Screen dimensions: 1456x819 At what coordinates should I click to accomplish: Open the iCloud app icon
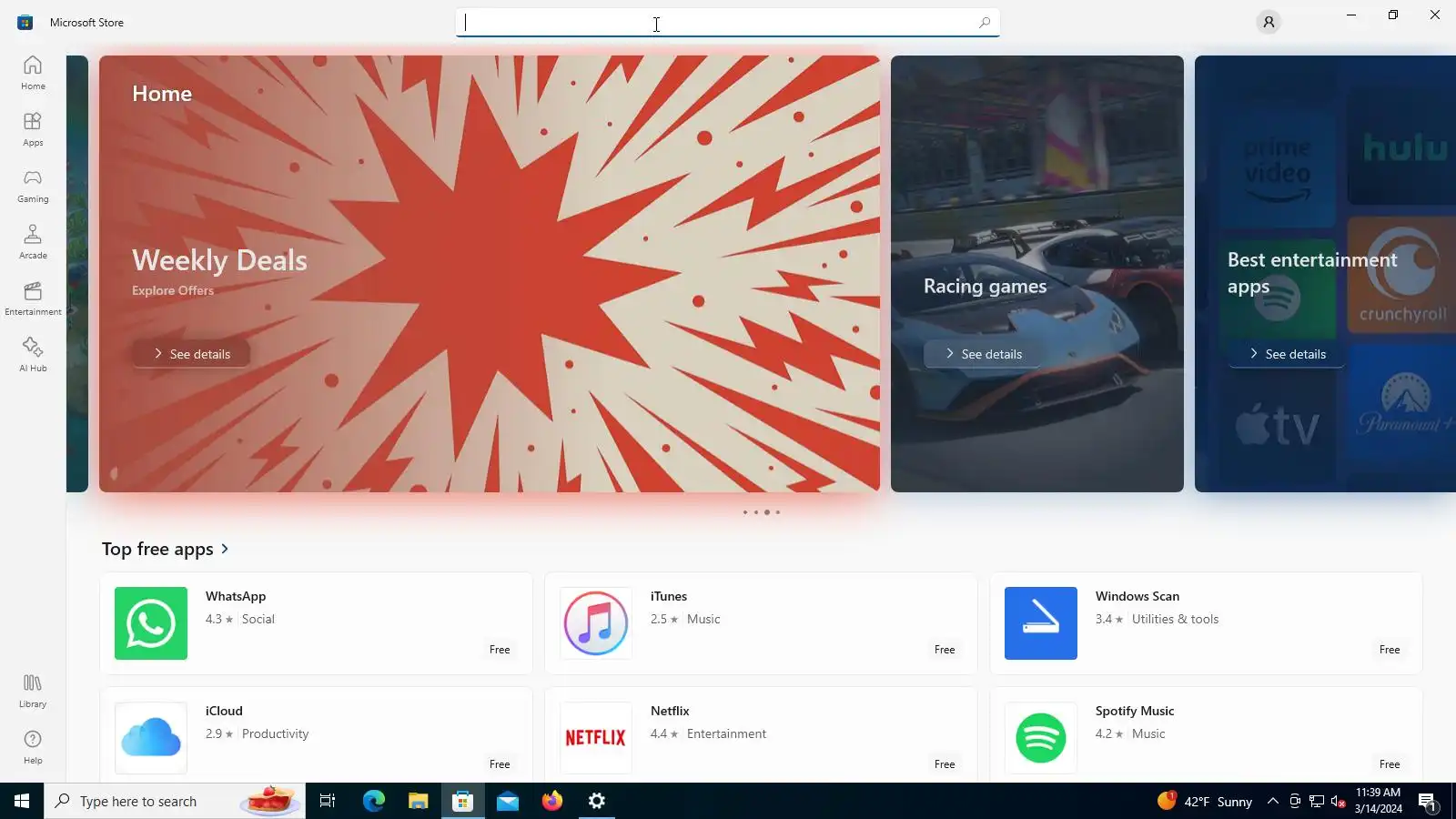tap(151, 738)
